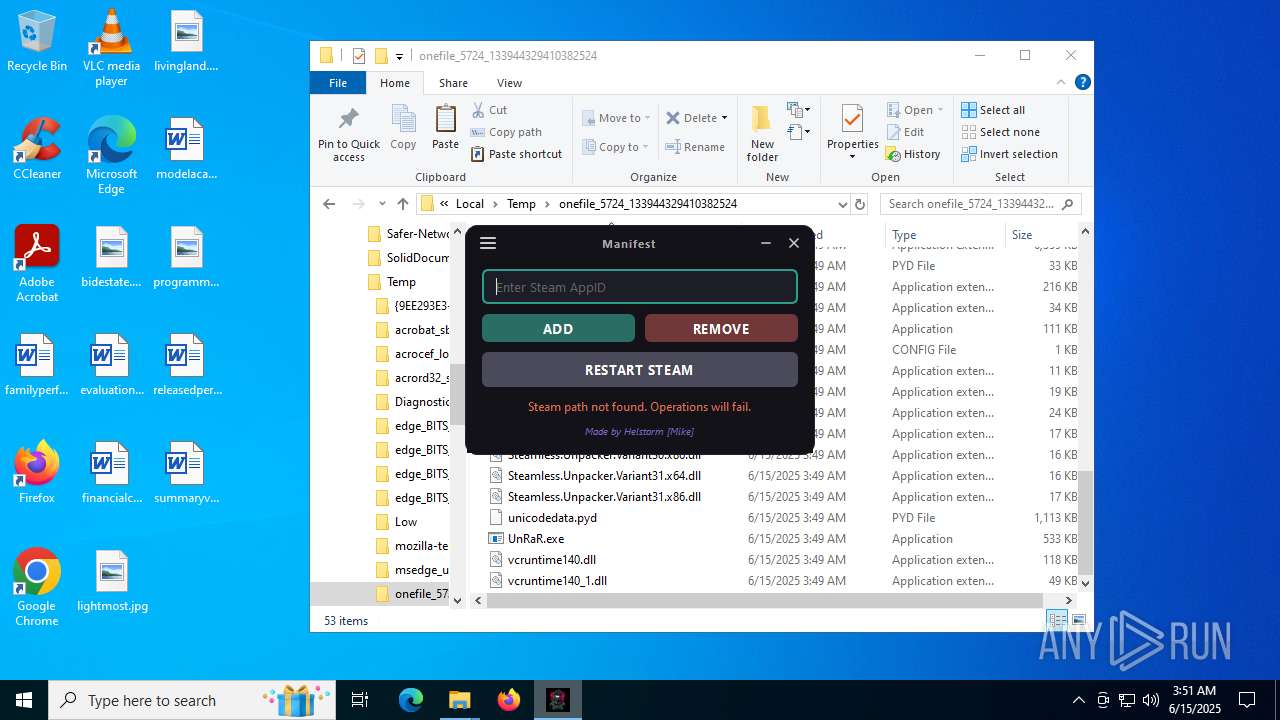Image resolution: width=1280 pixels, height=720 pixels.
Task: Open Explorer Help icon
Action: (1082, 83)
